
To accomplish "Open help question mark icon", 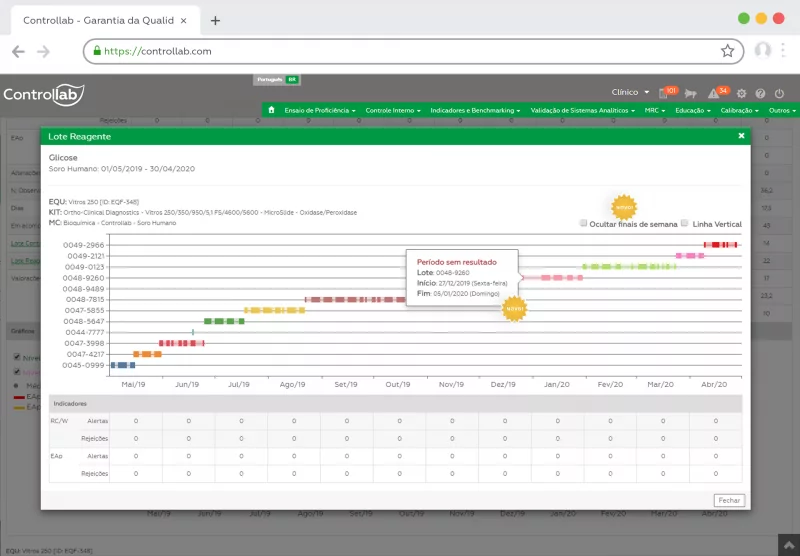I will (x=760, y=93).
